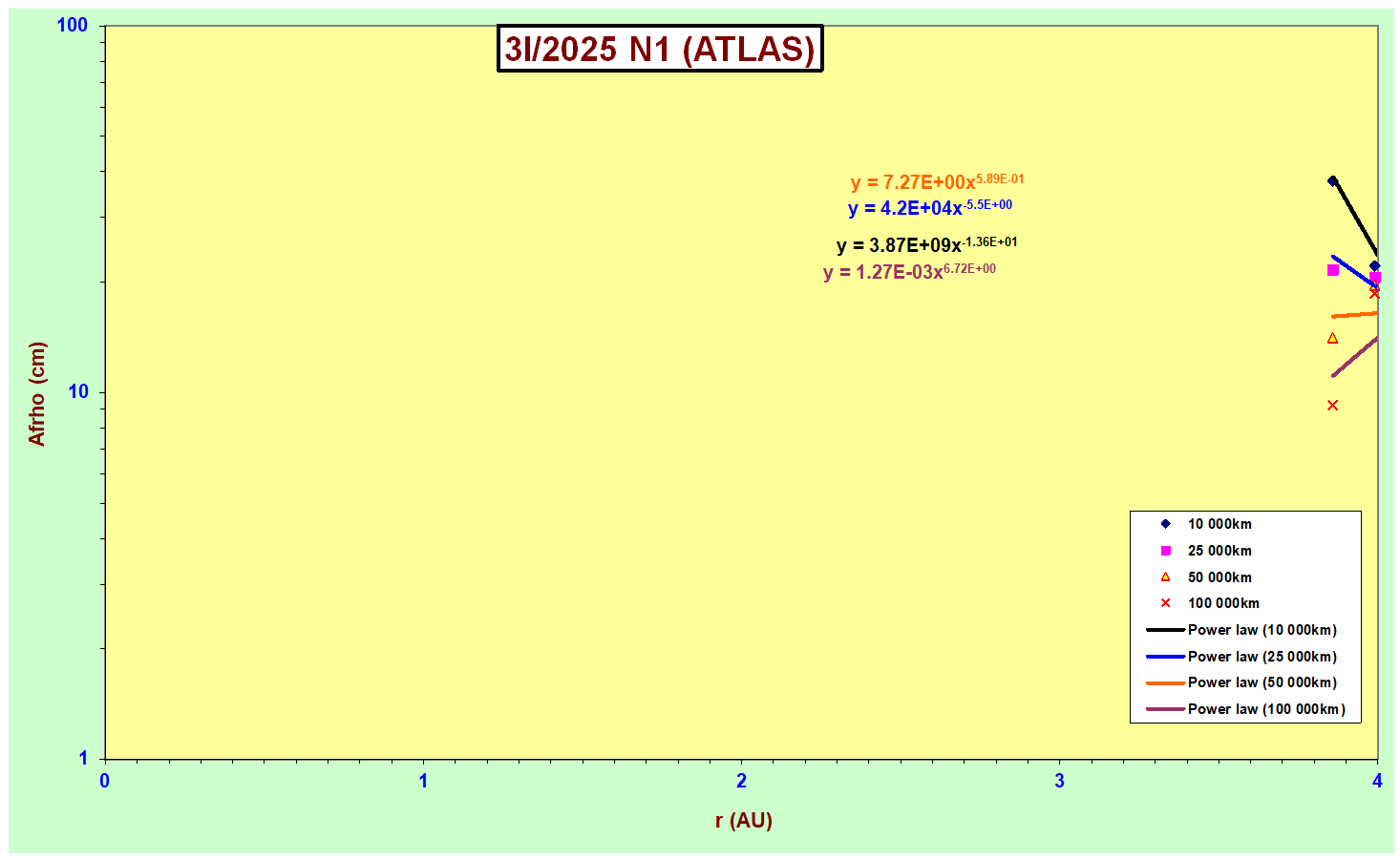
Task: Click the Power law (50 000km) legend entry
Action: tap(1262, 682)
